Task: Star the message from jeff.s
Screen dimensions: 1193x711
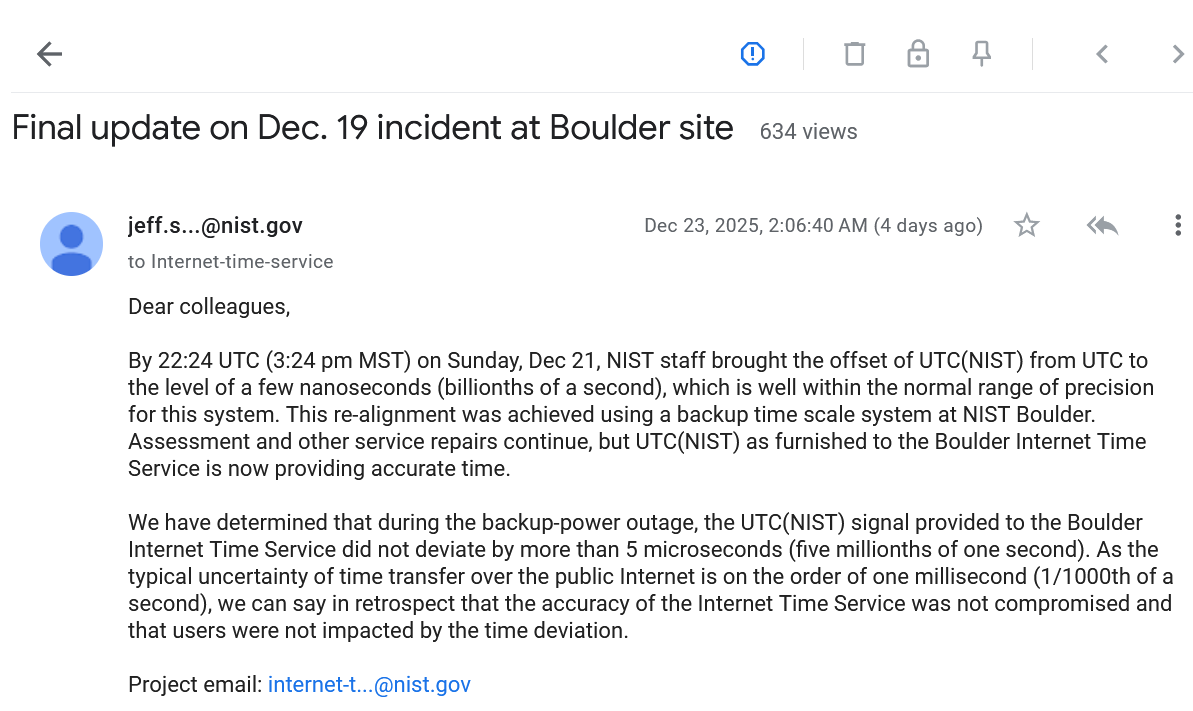Action: (x=1027, y=226)
